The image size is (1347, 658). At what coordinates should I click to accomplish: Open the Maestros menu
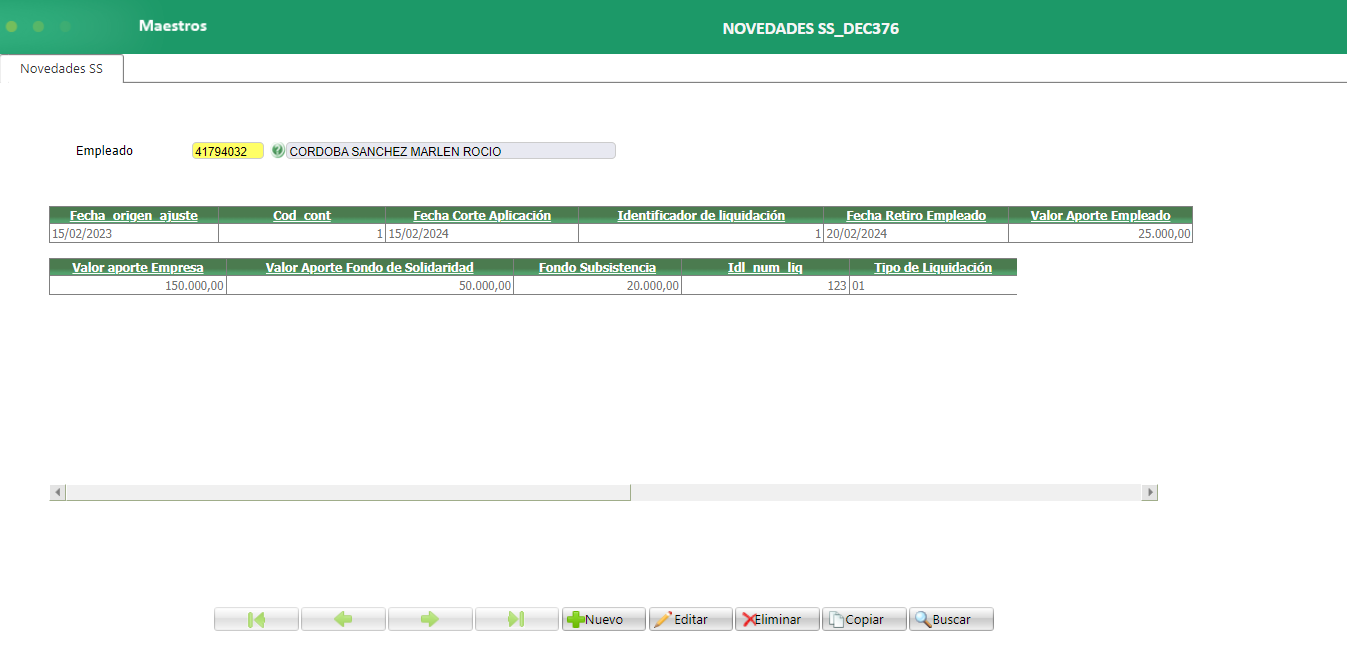[173, 25]
